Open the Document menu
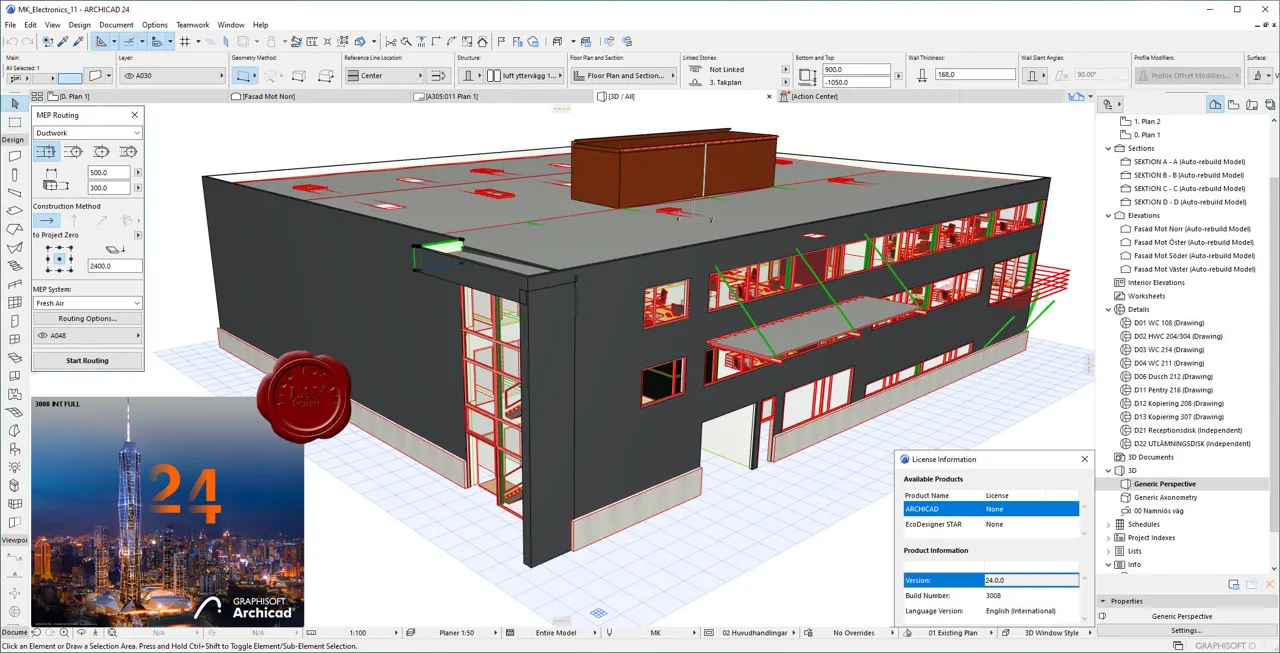The width and height of the screenshot is (1280, 653). (116, 25)
